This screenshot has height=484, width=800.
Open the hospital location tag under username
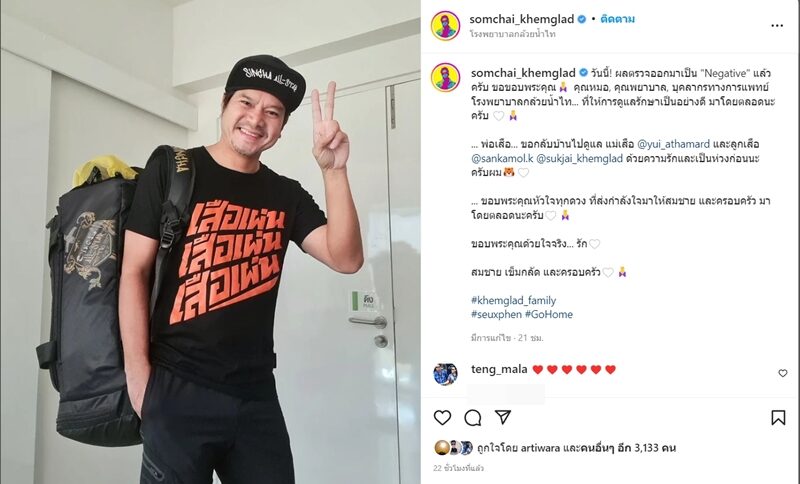coord(512,34)
